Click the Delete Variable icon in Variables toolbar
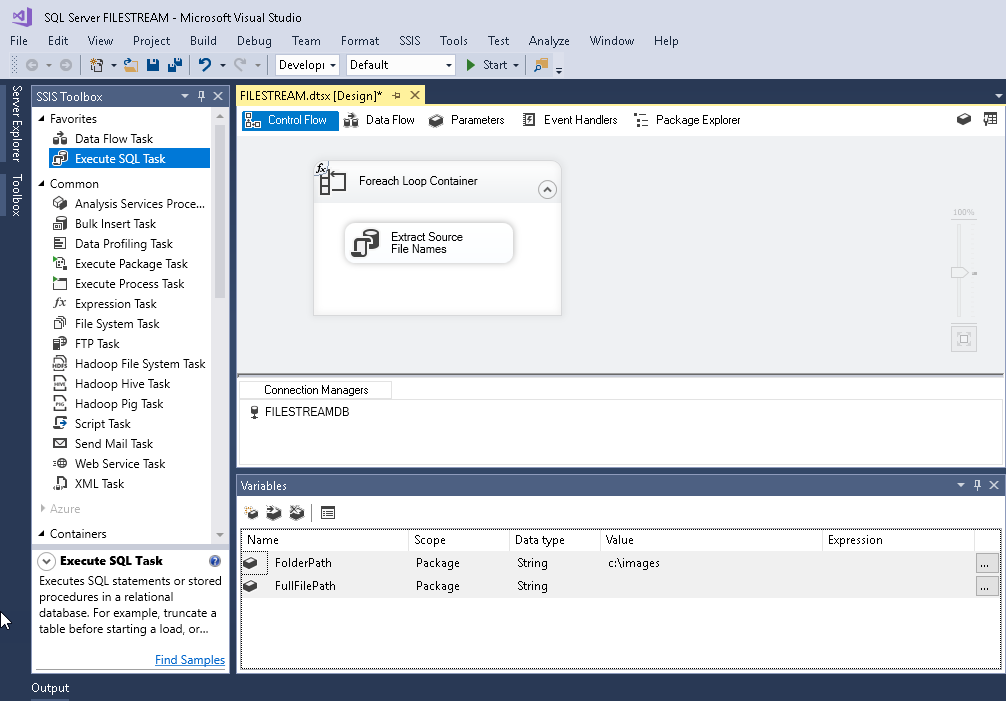 pos(296,513)
